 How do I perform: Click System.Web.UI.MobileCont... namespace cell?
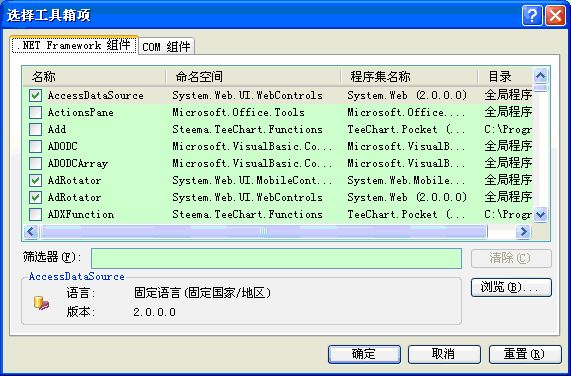pyautogui.click(x=252, y=181)
